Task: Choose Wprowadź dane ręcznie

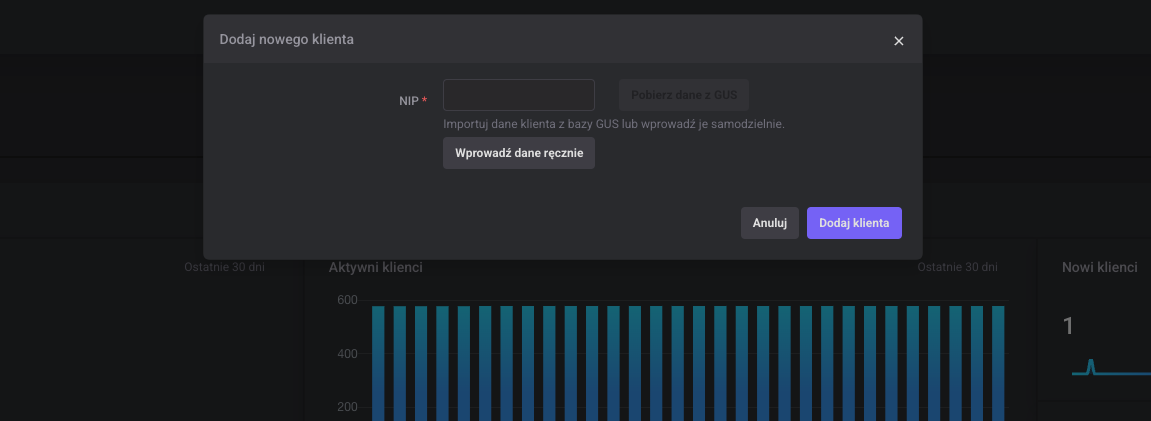Action: [518, 153]
